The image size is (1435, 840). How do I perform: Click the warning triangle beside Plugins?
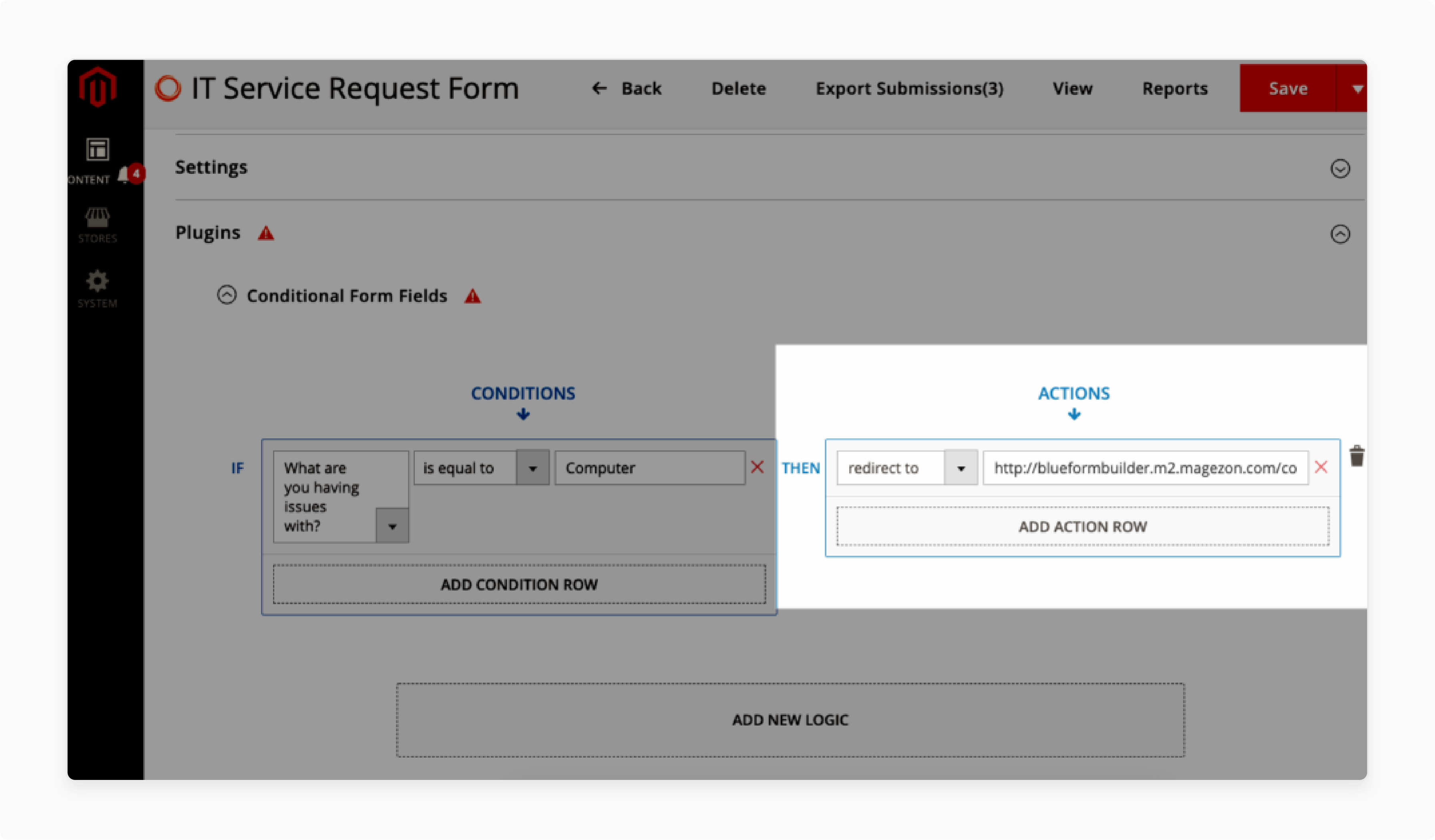pos(266,233)
